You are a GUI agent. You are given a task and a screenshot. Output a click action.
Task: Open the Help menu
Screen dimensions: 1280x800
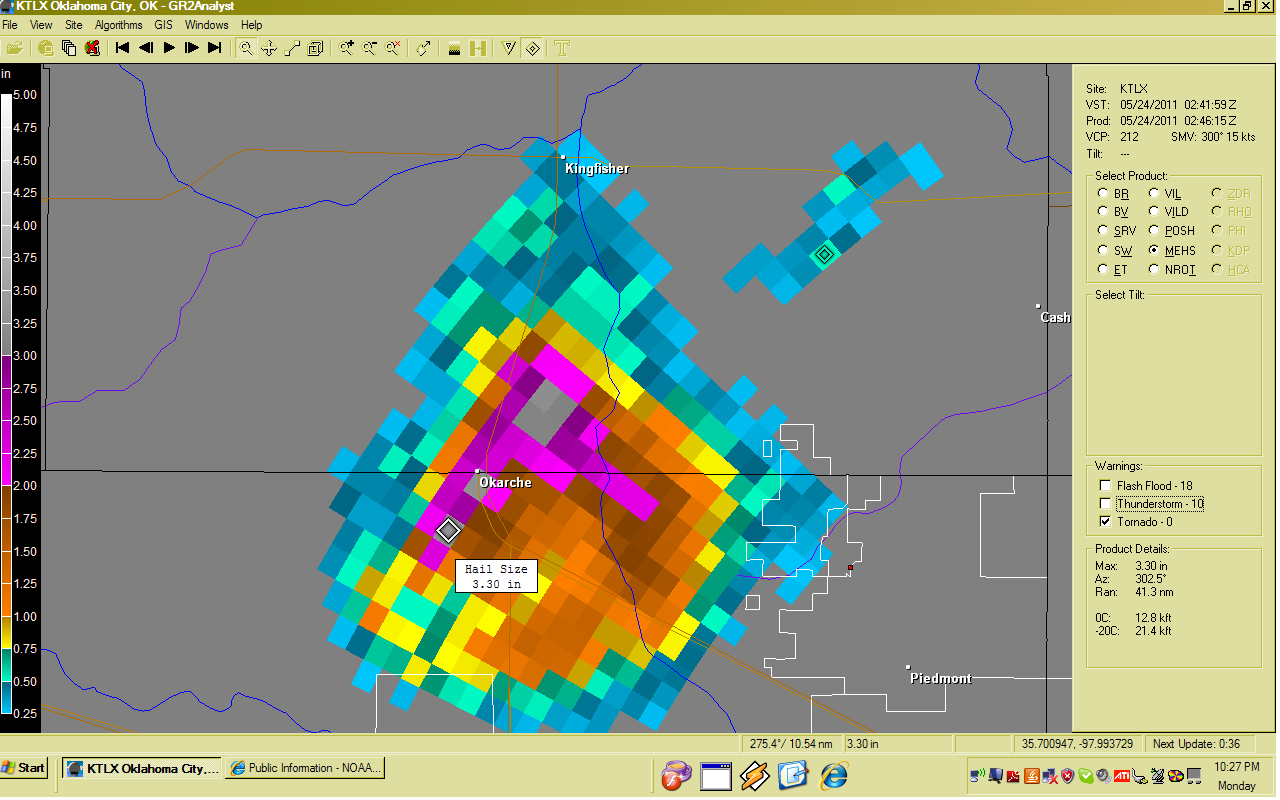252,25
